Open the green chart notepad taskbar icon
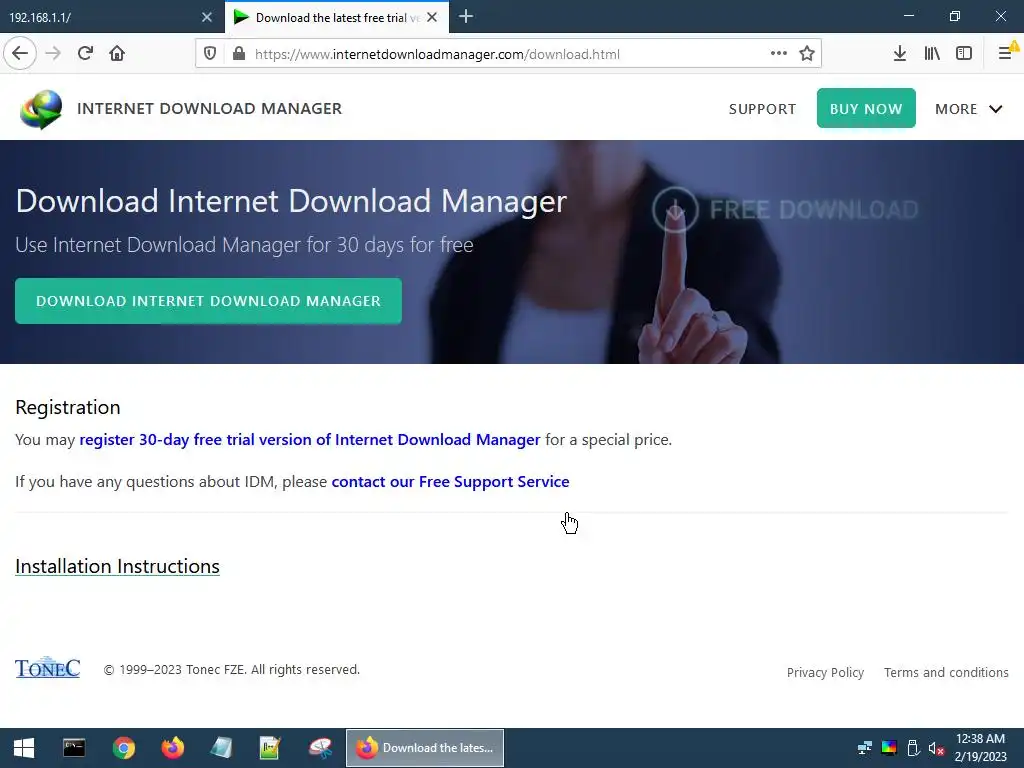This screenshot has width=1024, height=768. 270,748
